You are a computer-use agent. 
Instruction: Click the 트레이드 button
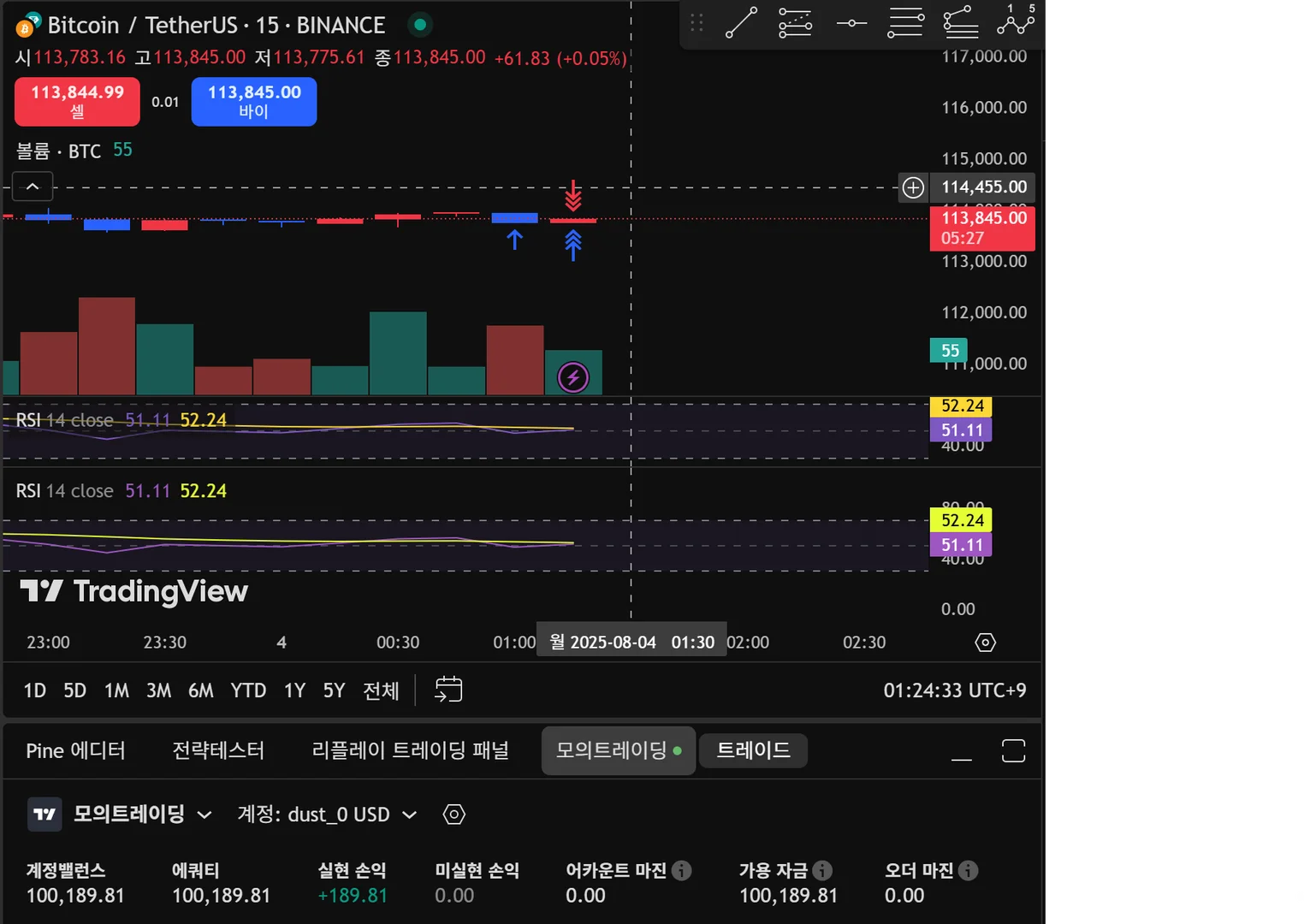click(x=753, y=751)
